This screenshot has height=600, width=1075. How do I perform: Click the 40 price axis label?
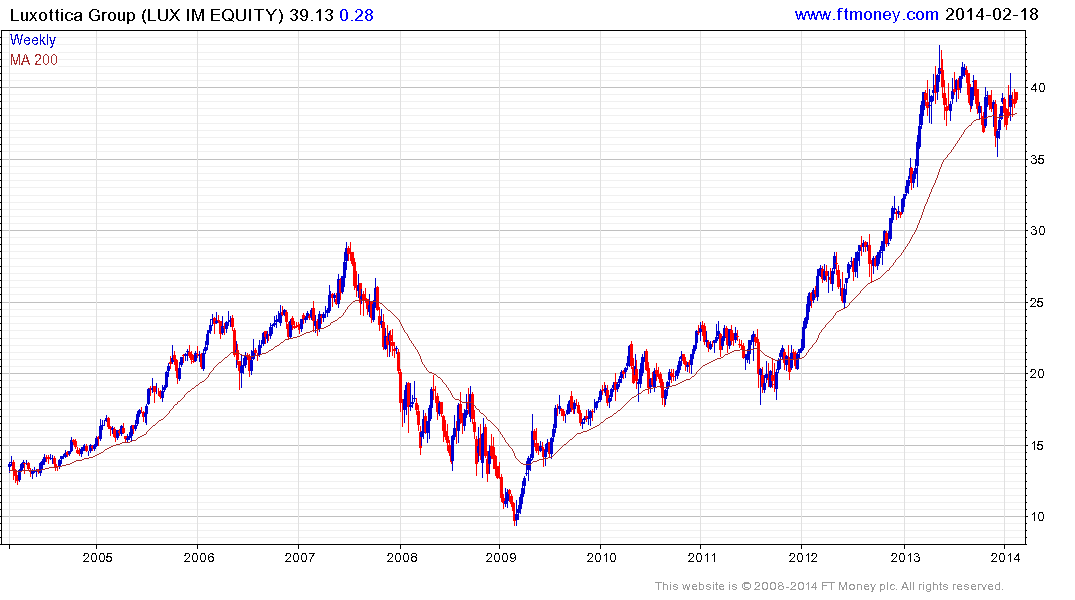point(1038,88)
